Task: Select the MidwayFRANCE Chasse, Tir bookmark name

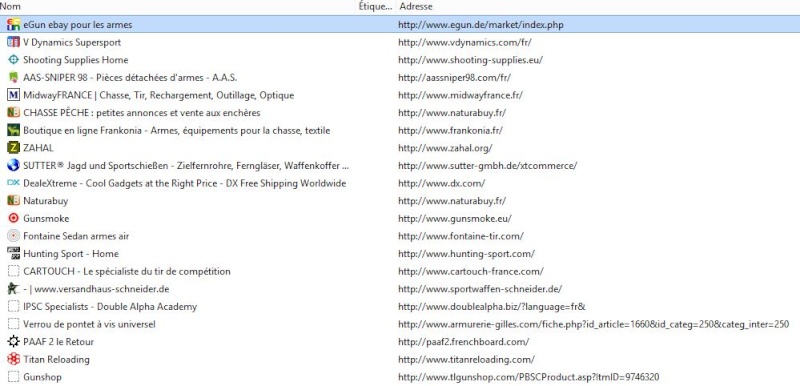Action: click(x=159, y=95)
